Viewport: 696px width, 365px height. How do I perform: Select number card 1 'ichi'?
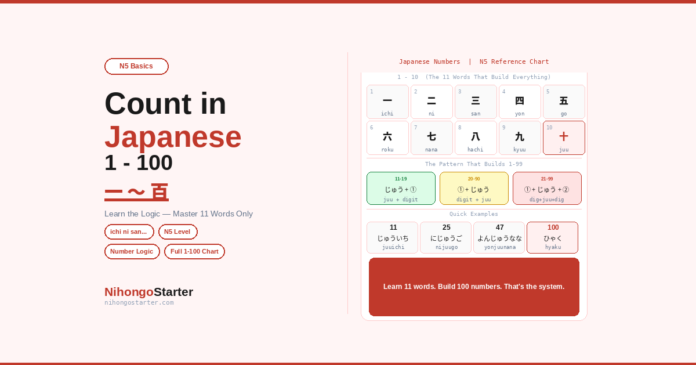point(388,102)
